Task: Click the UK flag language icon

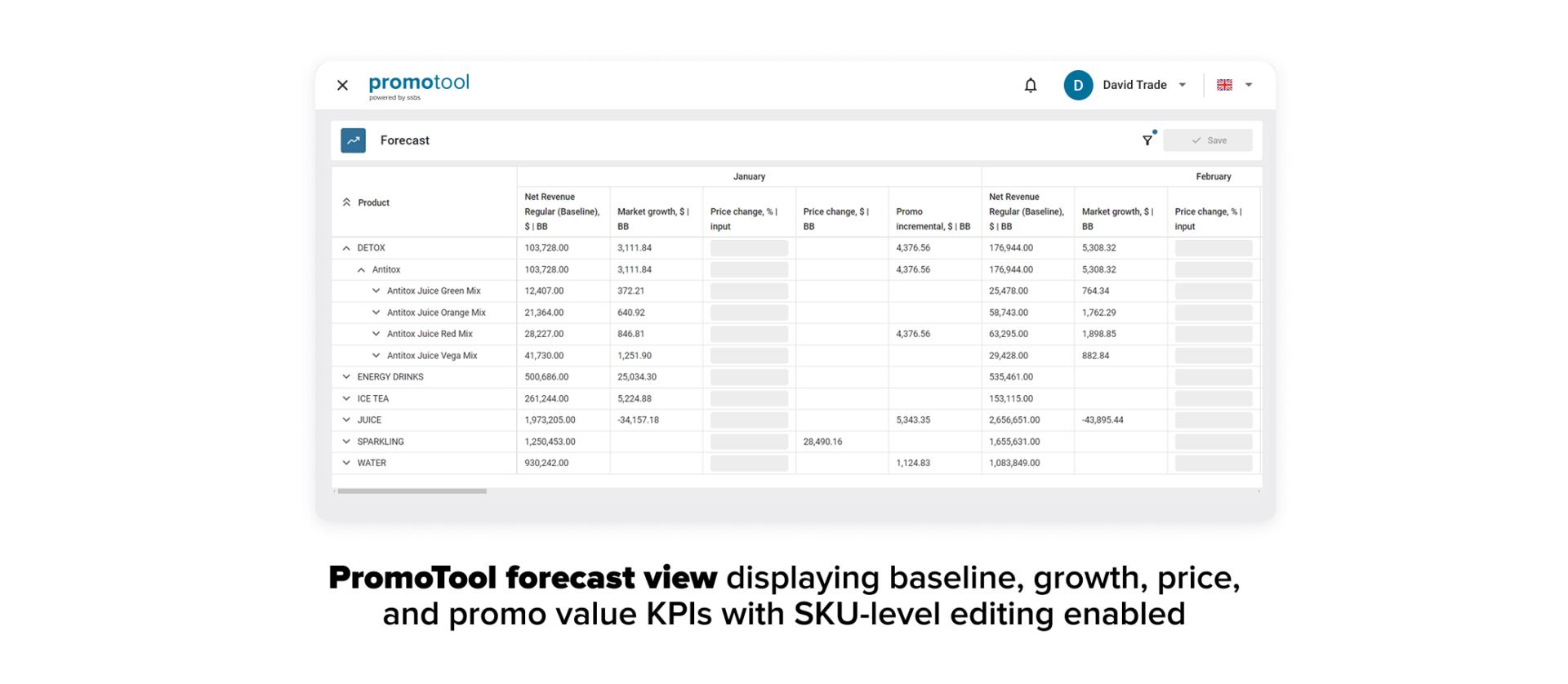Action: click(x=1224, y=85)
